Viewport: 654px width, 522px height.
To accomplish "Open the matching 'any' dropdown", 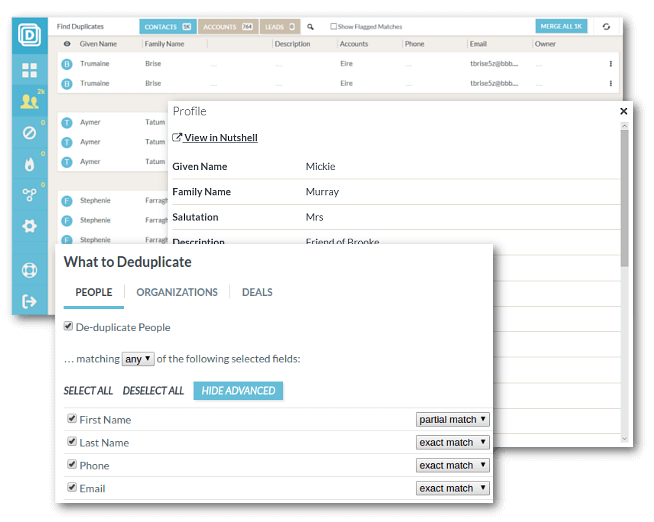I will pos(138,359).
